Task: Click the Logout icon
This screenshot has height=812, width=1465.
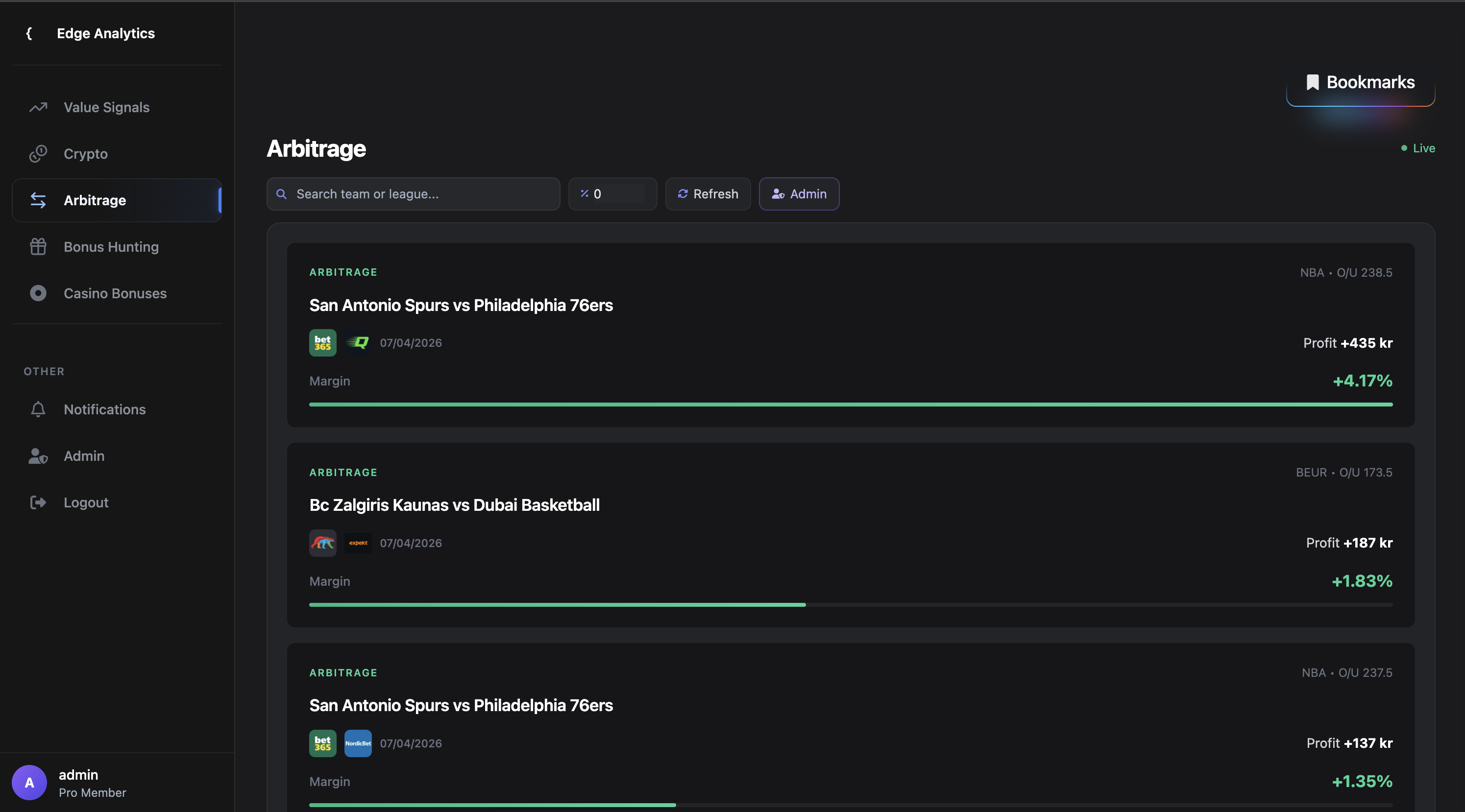Action: 38,502
